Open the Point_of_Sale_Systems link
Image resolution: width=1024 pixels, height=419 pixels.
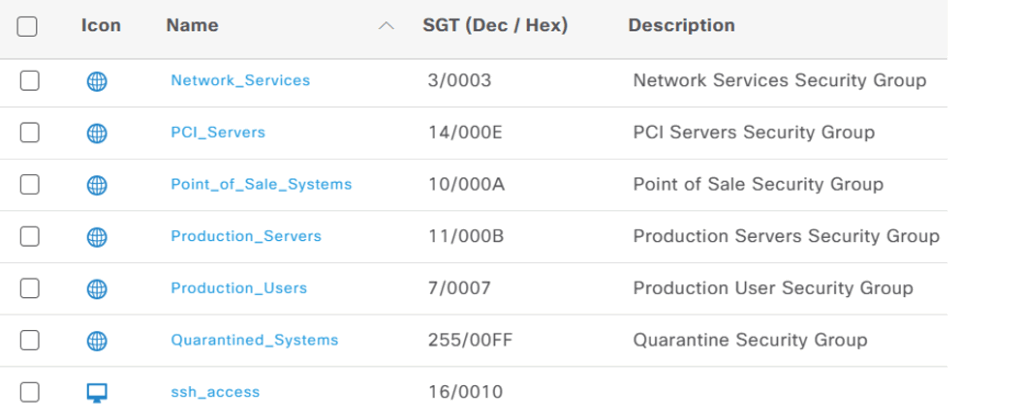261,184
